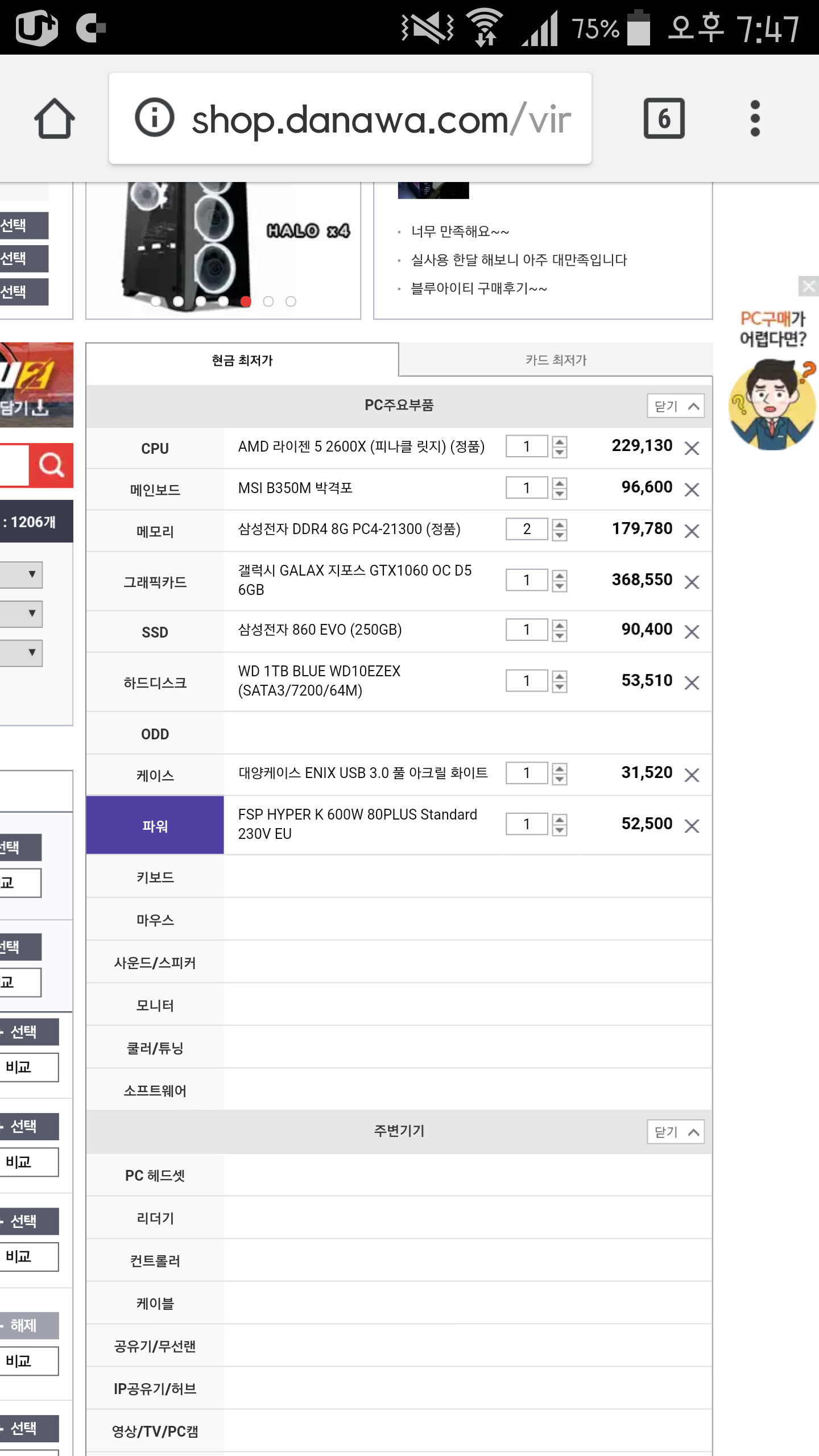This screenshot has height=1456, width=819.
Task: Tap the site info icon in address bar
Action: (x=154, y=118)
